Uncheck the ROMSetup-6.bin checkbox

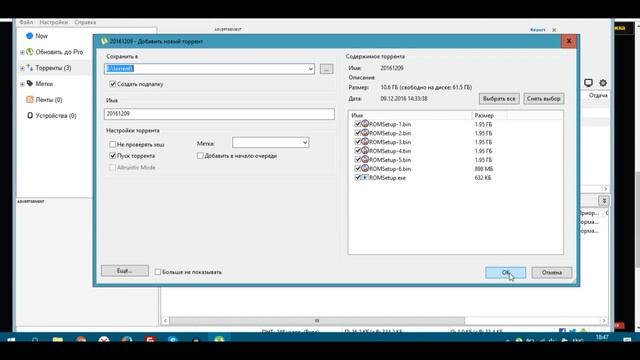[x=358, y=168]
